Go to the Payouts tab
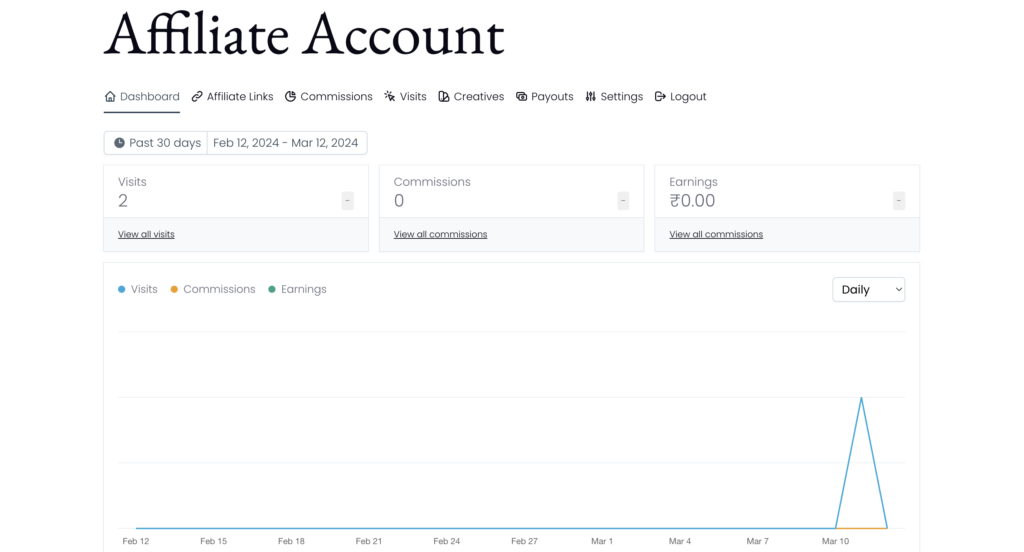This screenshot has width=1024, height=552. [x=552, y=97]
